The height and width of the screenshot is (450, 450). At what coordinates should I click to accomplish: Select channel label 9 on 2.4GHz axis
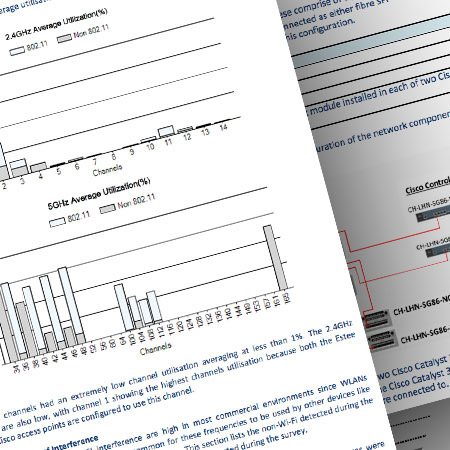132,152
